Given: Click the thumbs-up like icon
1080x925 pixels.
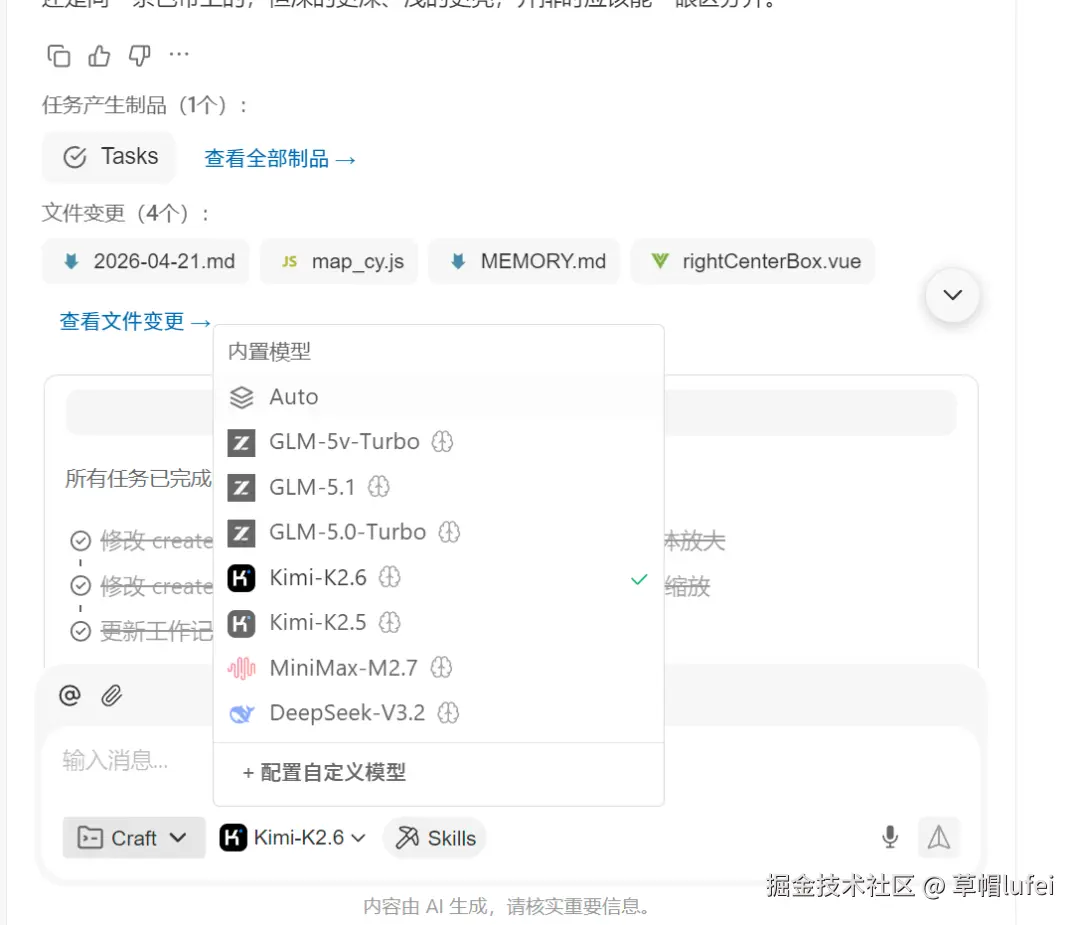Looking at the screenshot, I should point(99,56).
